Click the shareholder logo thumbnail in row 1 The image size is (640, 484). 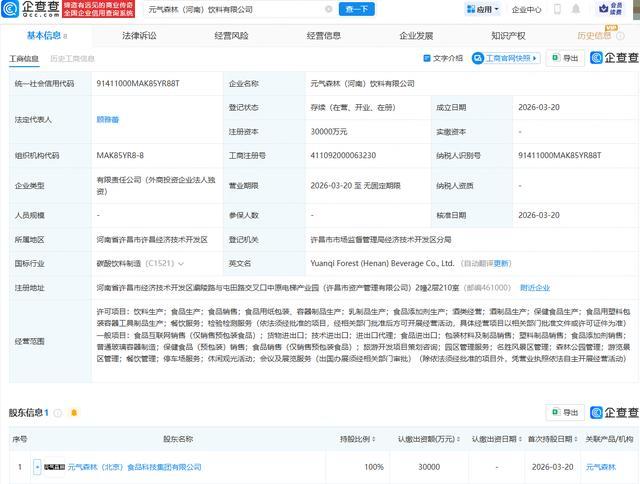coord(54,467)
